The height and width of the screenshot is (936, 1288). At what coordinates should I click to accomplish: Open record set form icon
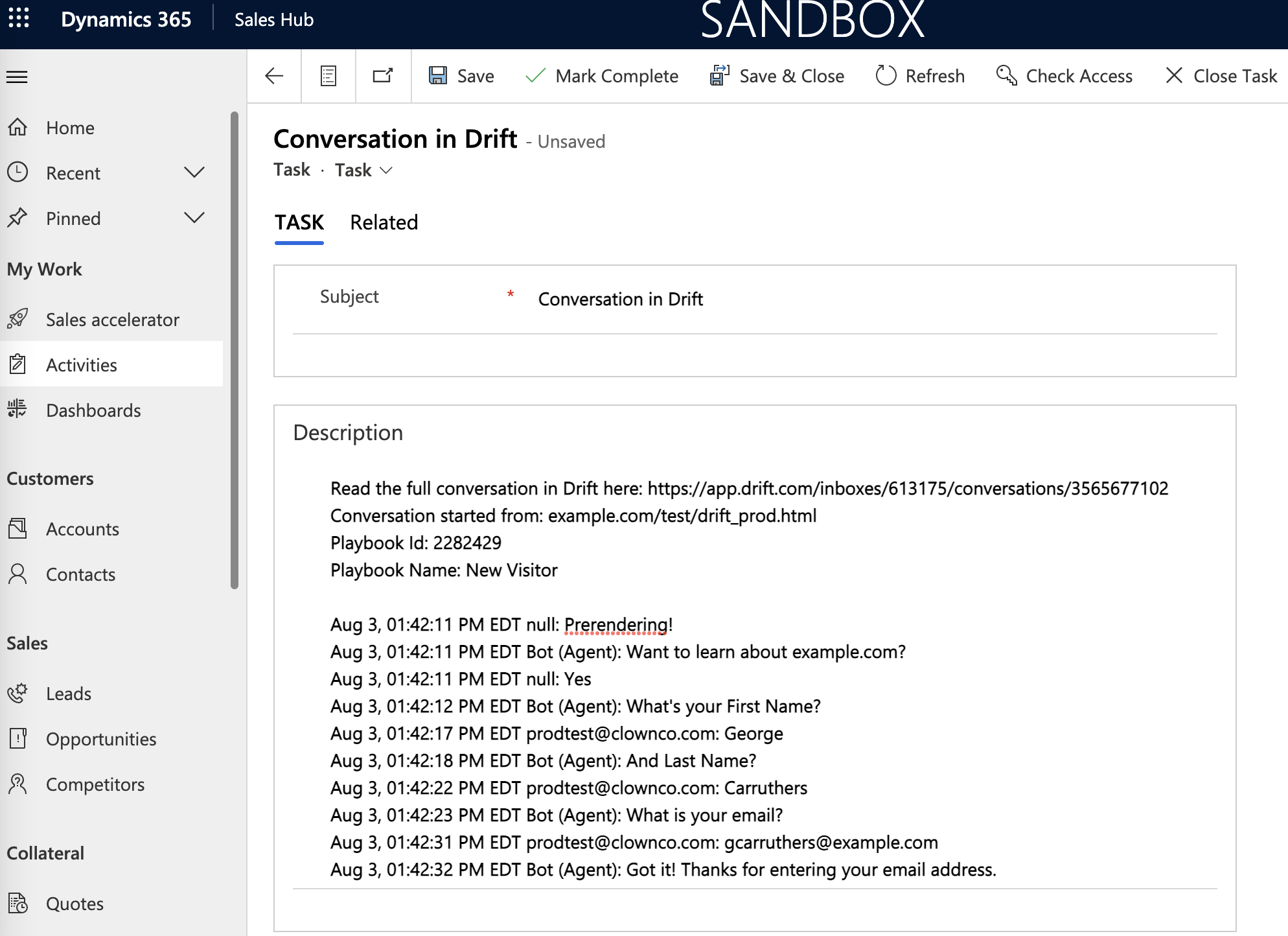328,76
